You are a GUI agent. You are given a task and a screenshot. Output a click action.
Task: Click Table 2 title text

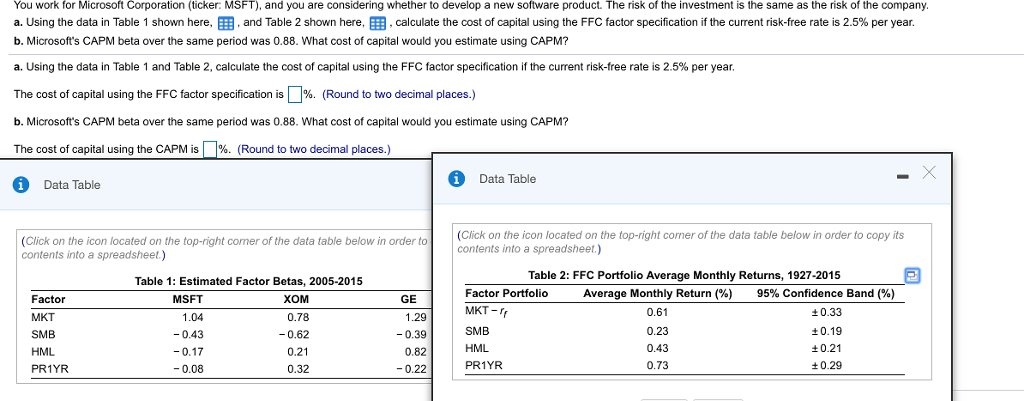[x=684, y=276]
